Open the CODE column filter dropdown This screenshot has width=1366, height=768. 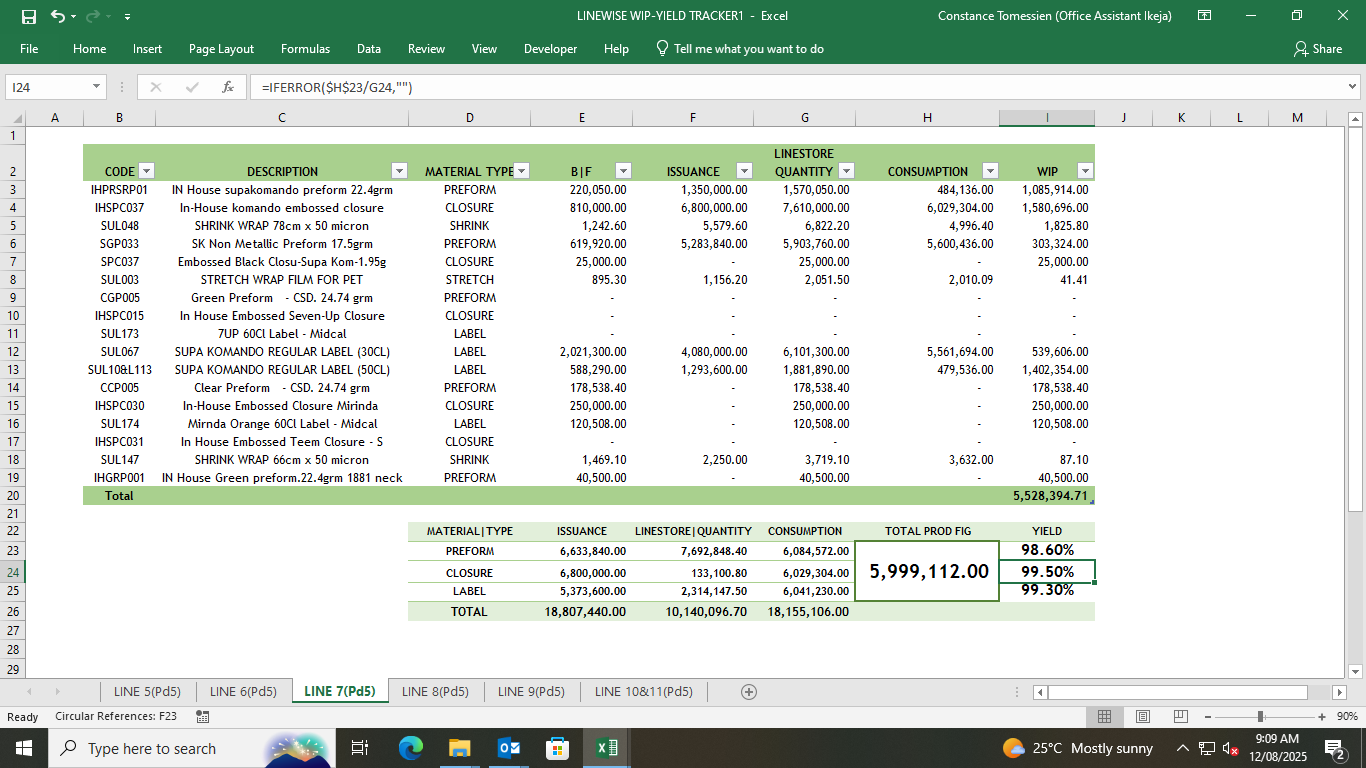coord(146,171)
